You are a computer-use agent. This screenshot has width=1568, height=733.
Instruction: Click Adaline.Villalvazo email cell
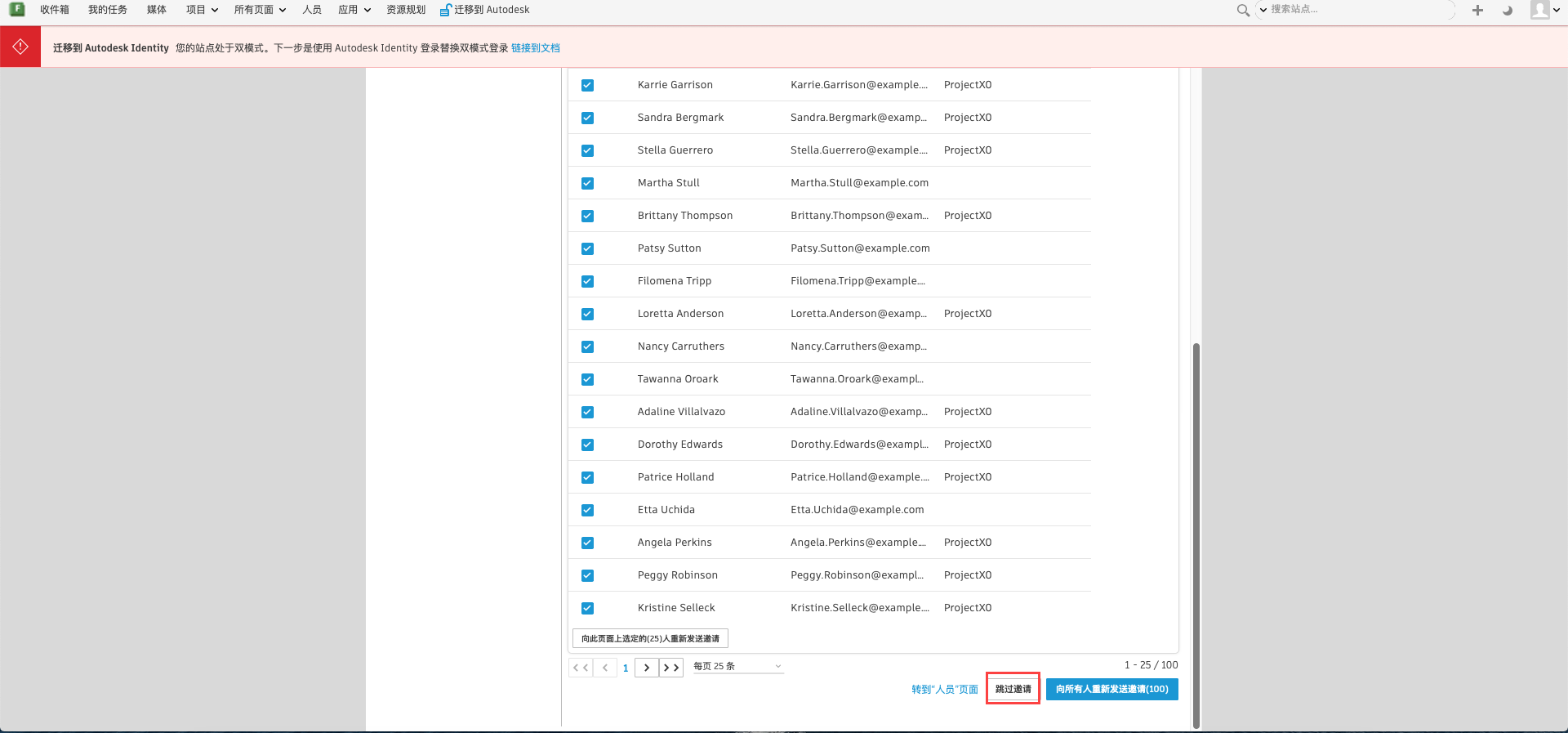[858, 412]
